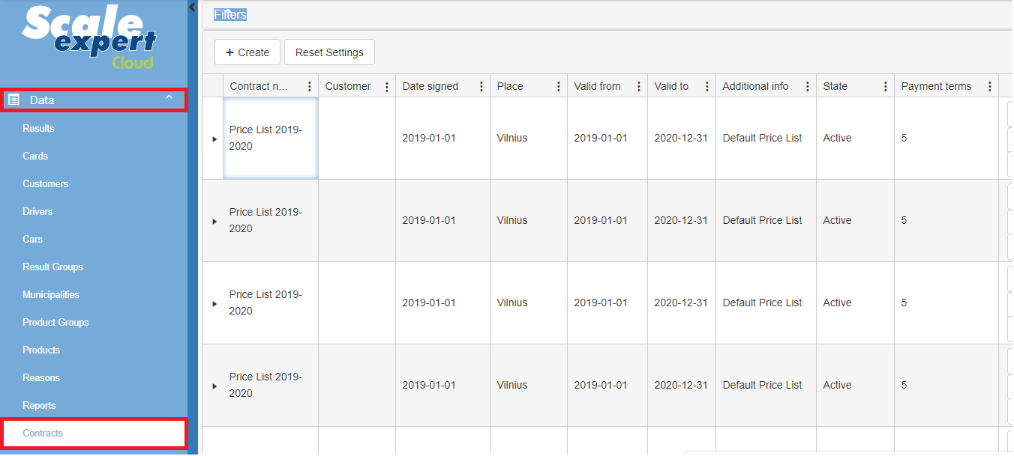Expand the fourth Price List row details
This screenshot has width=1014, height=456.
click(x=214, y=385)
